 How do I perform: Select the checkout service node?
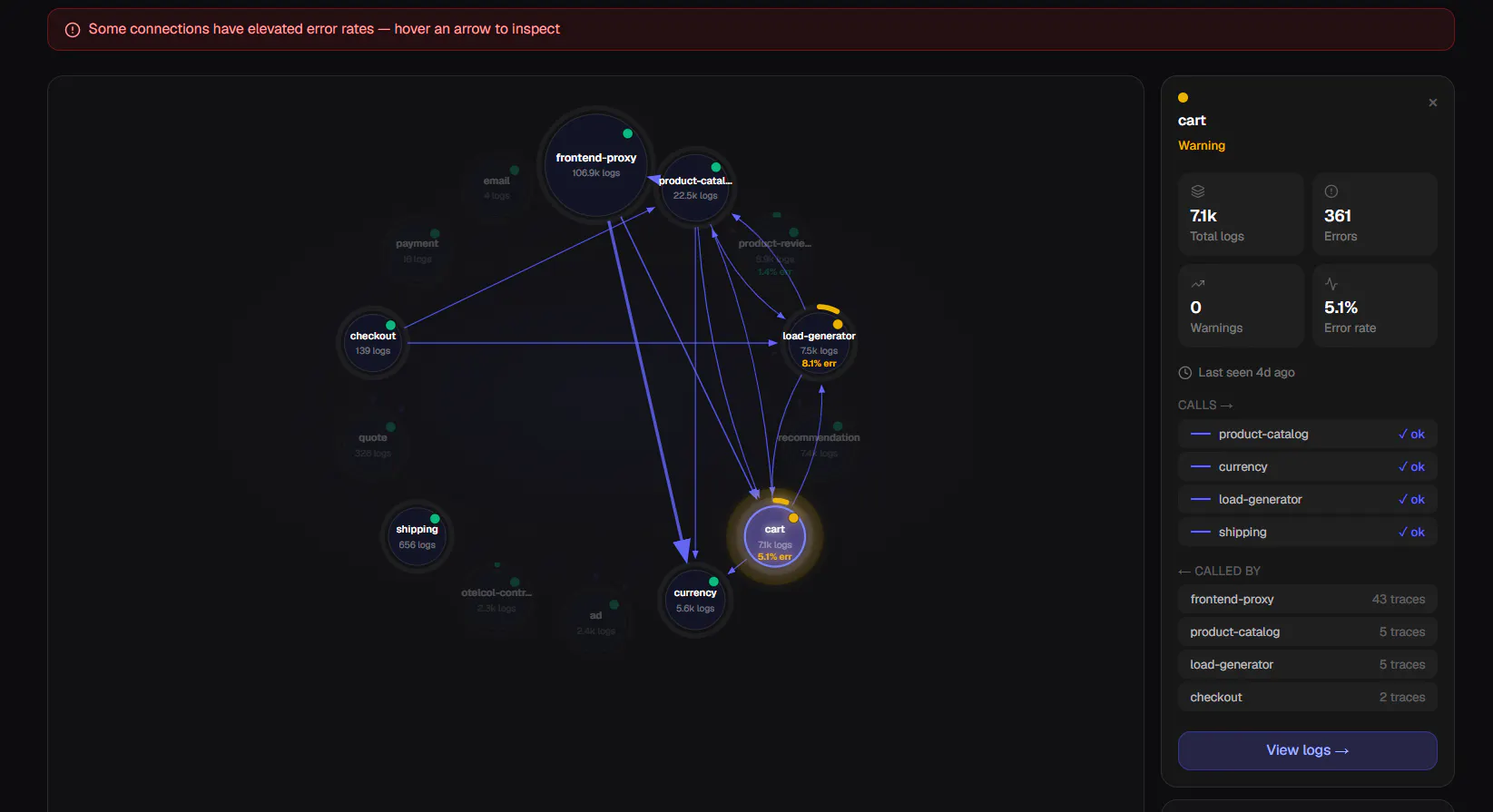(373, 343)
